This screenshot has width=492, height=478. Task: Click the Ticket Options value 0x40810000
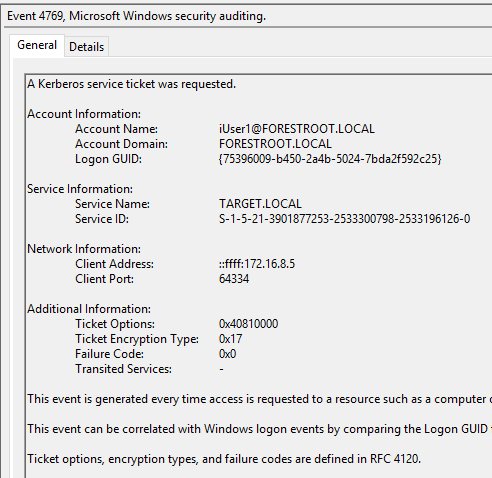tap(248, 324)
